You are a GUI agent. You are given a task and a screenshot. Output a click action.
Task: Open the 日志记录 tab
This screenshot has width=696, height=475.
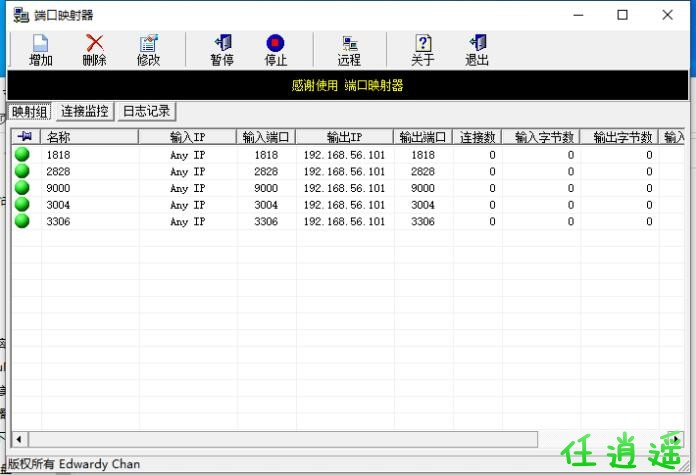pos(146,111)
